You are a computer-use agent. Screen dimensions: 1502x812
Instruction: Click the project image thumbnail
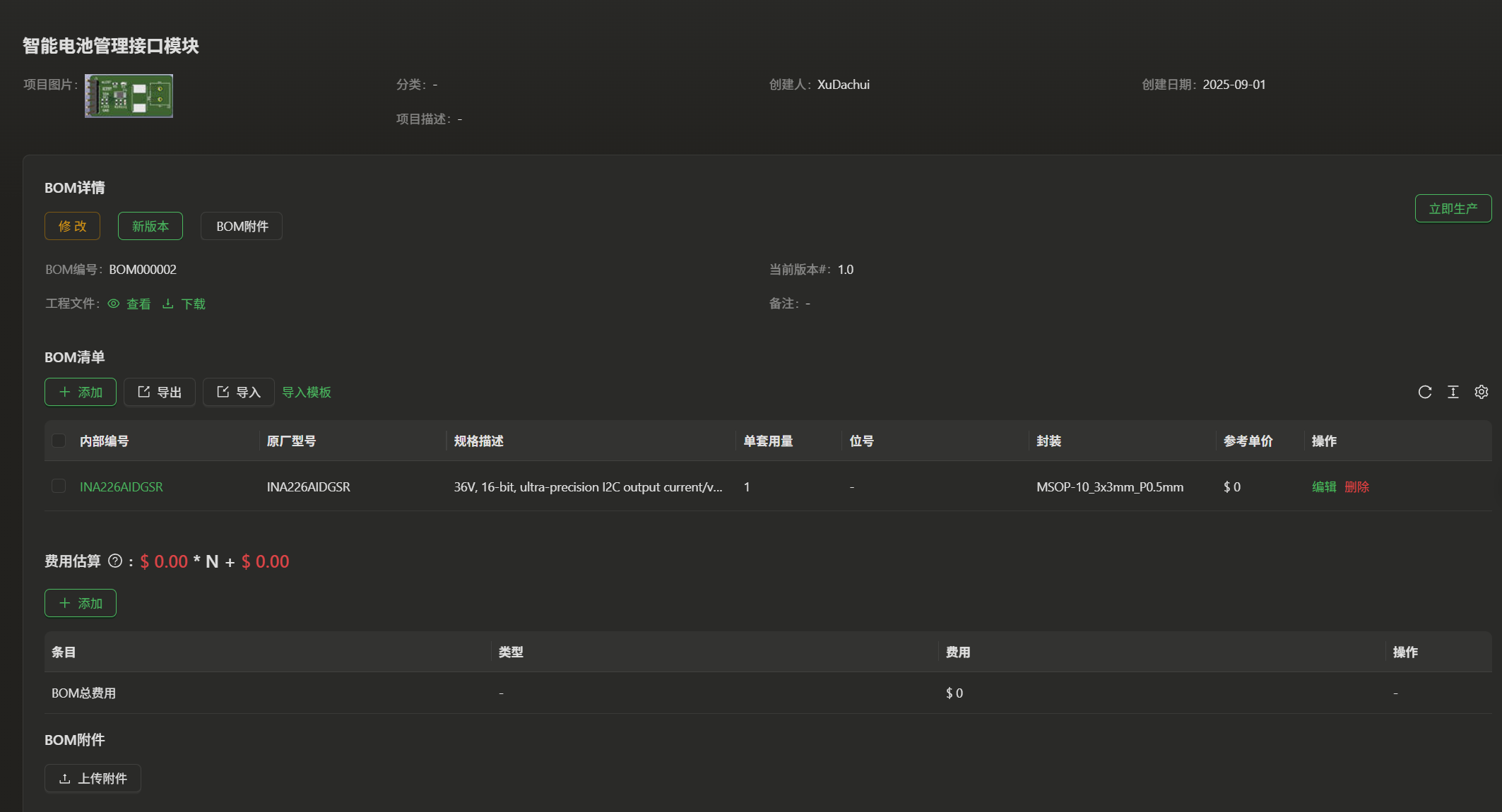tap(129, 95)
